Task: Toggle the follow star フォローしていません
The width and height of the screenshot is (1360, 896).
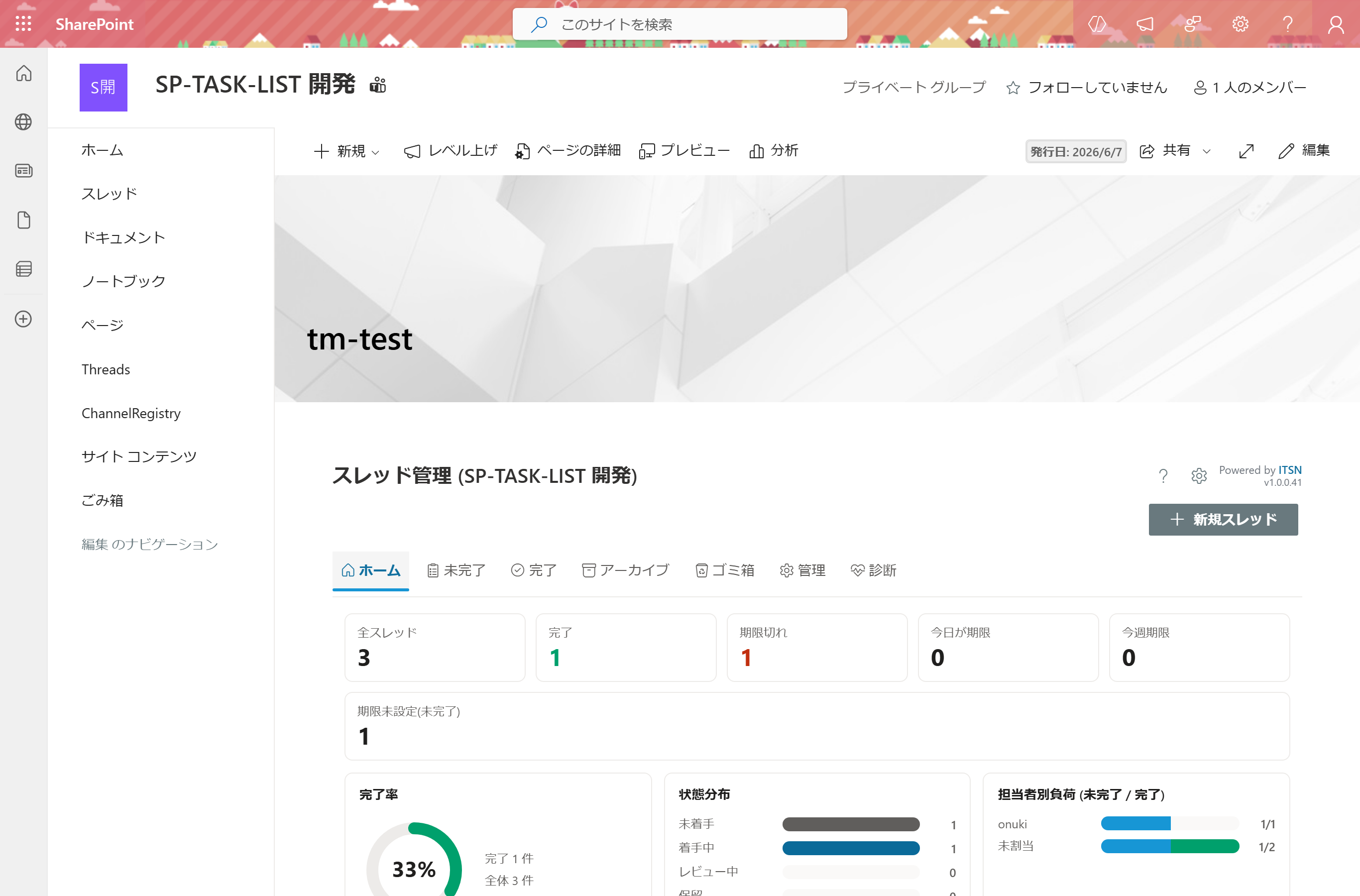Action: tap(1086, 88)
